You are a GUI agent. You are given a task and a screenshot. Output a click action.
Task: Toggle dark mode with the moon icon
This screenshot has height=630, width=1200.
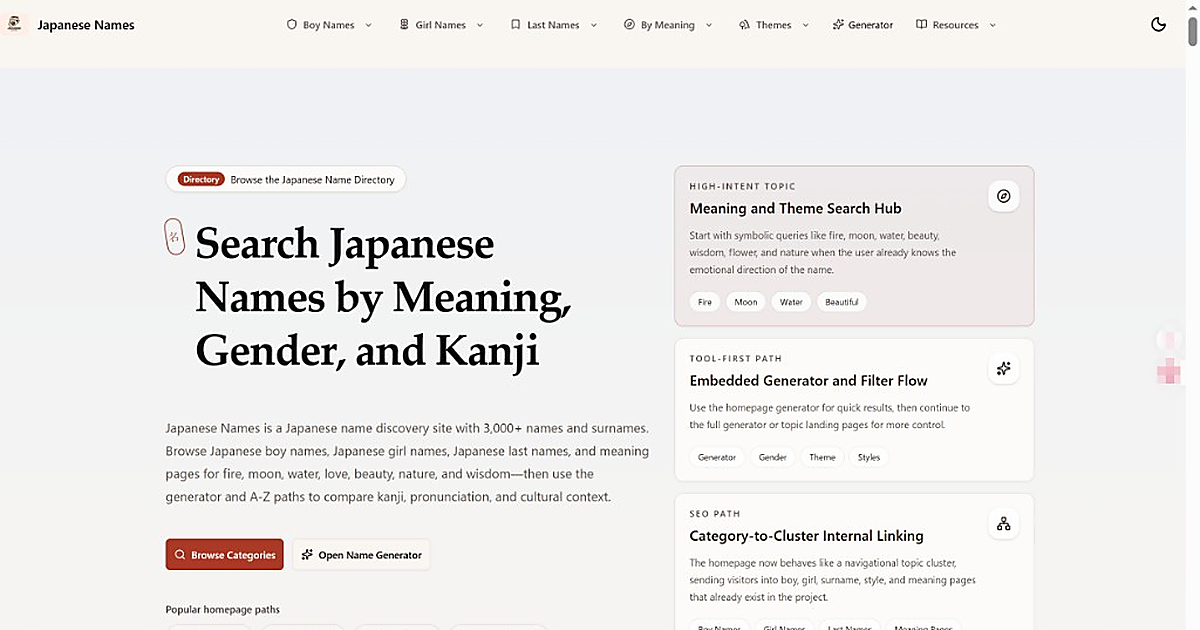click(x=1159, y=25)
